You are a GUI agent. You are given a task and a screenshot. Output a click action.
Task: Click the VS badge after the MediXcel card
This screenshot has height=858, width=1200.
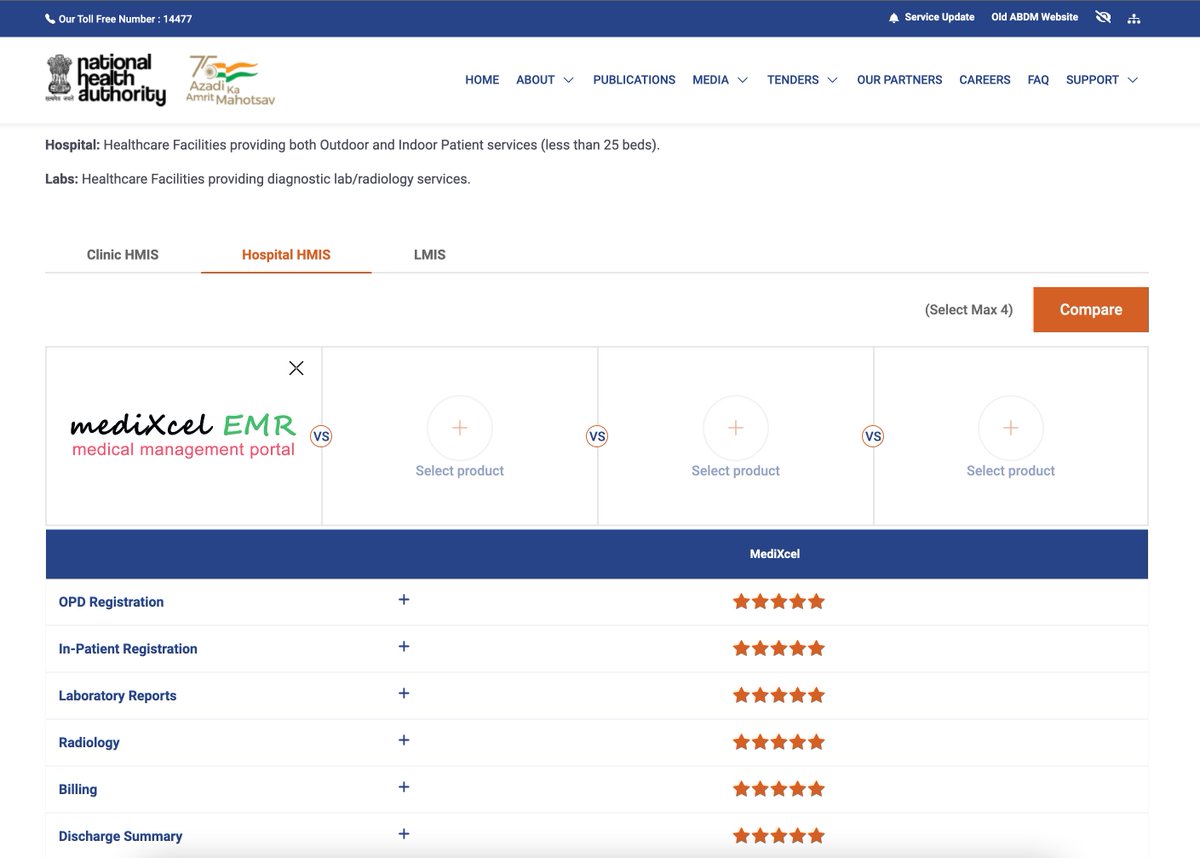pyautogui.click(x=321, y=436)
